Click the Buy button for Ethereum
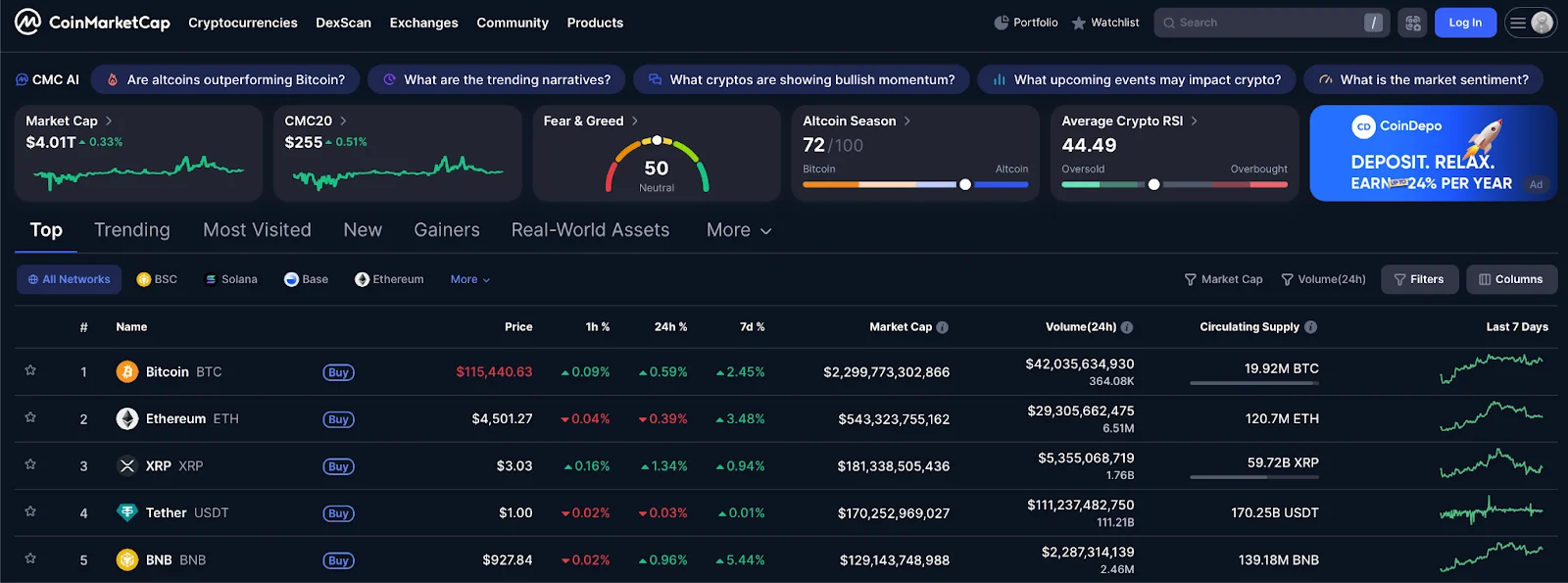Image resolution: width=1568 pixels, height=583 pixels. click(x=338, y=419)
